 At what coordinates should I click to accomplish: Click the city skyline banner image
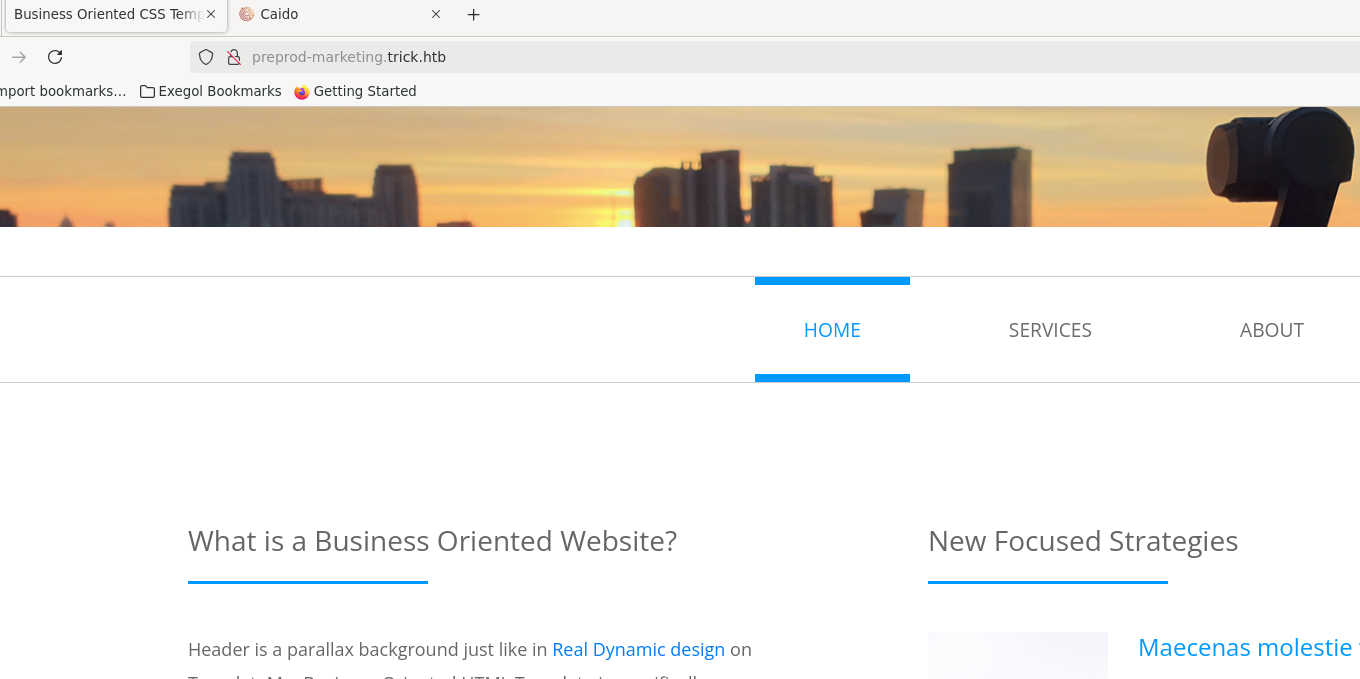[x=680, y=166]
